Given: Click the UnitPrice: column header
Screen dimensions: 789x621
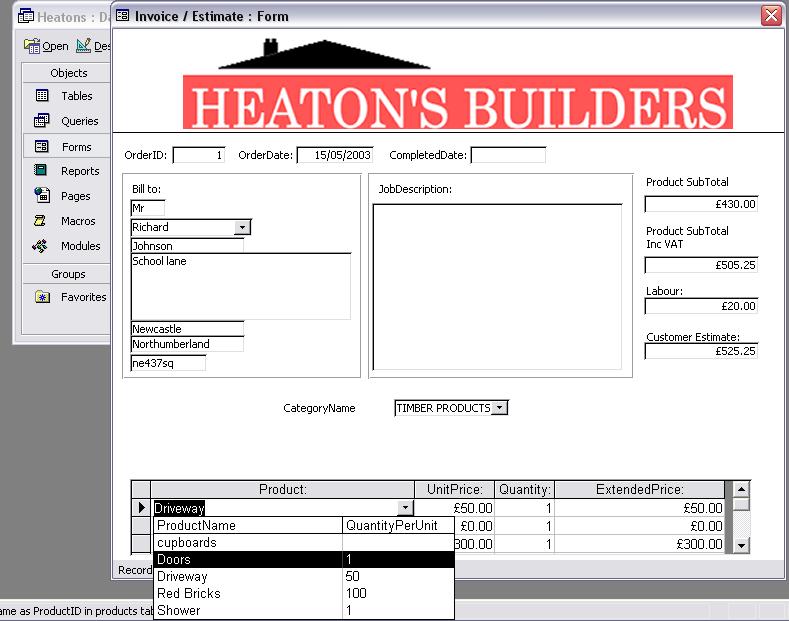Looking at the screenshot, I should click(454, 490).
